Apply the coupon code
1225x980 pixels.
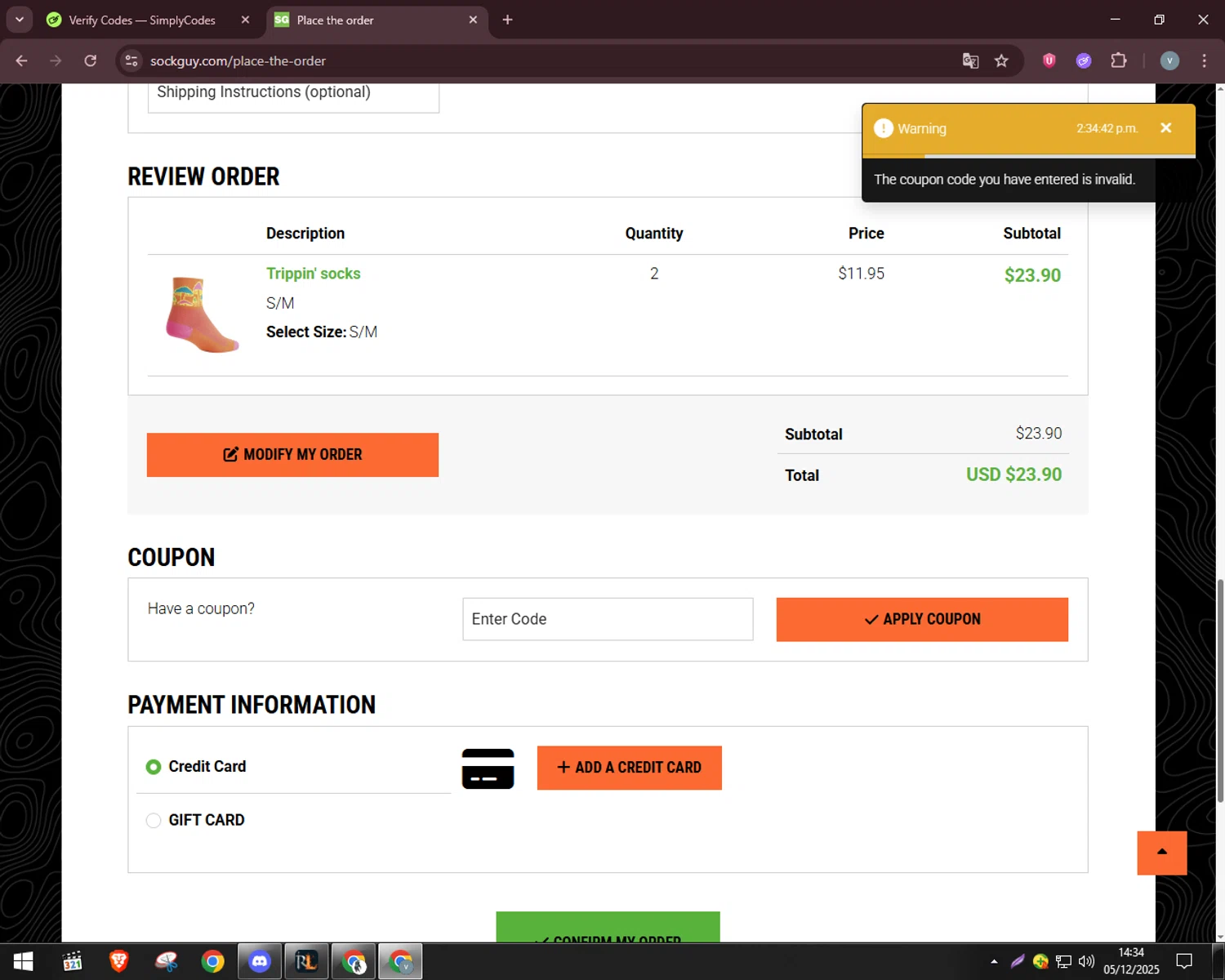click(x=922, y=619)
